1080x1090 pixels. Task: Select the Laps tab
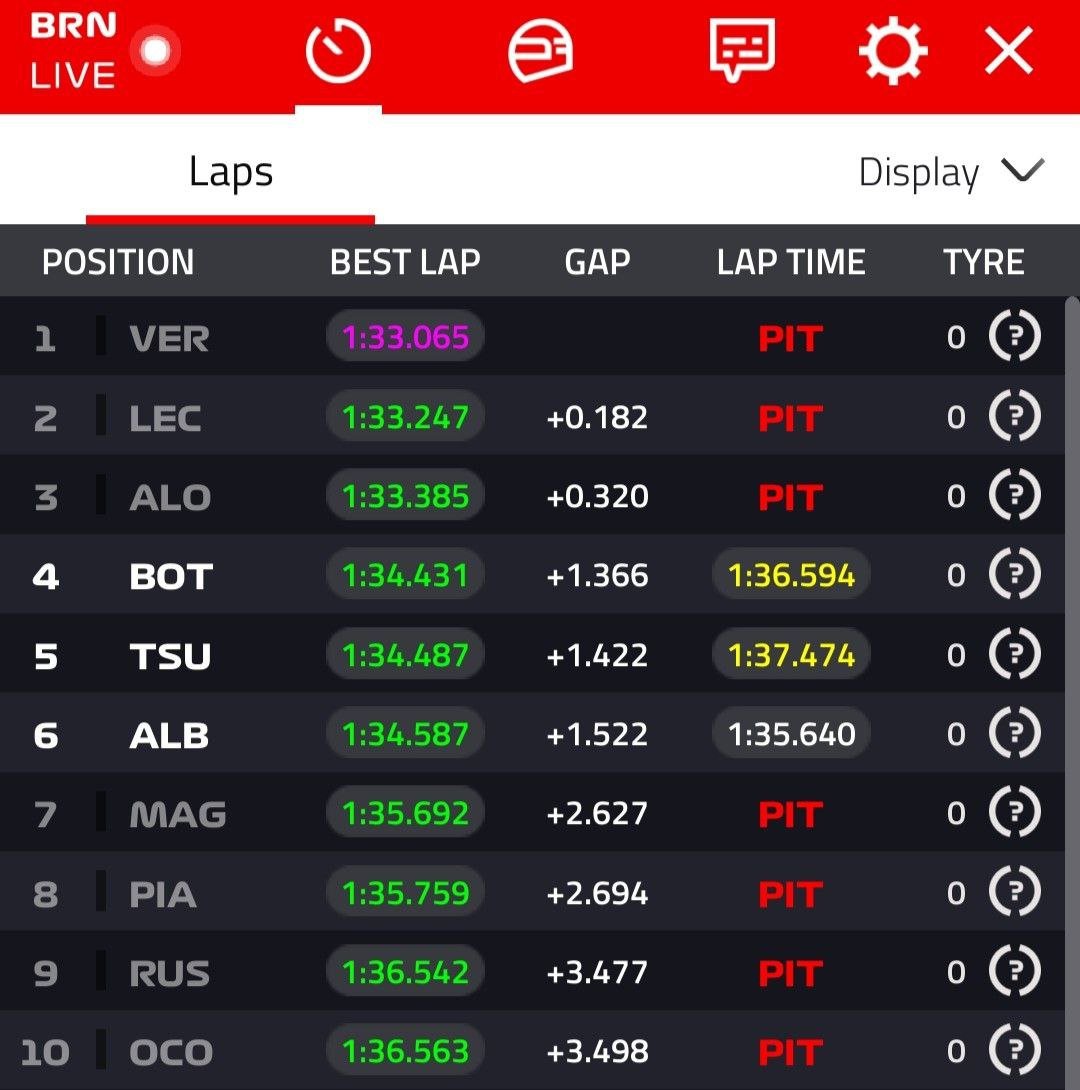click(x=231, y=172)
